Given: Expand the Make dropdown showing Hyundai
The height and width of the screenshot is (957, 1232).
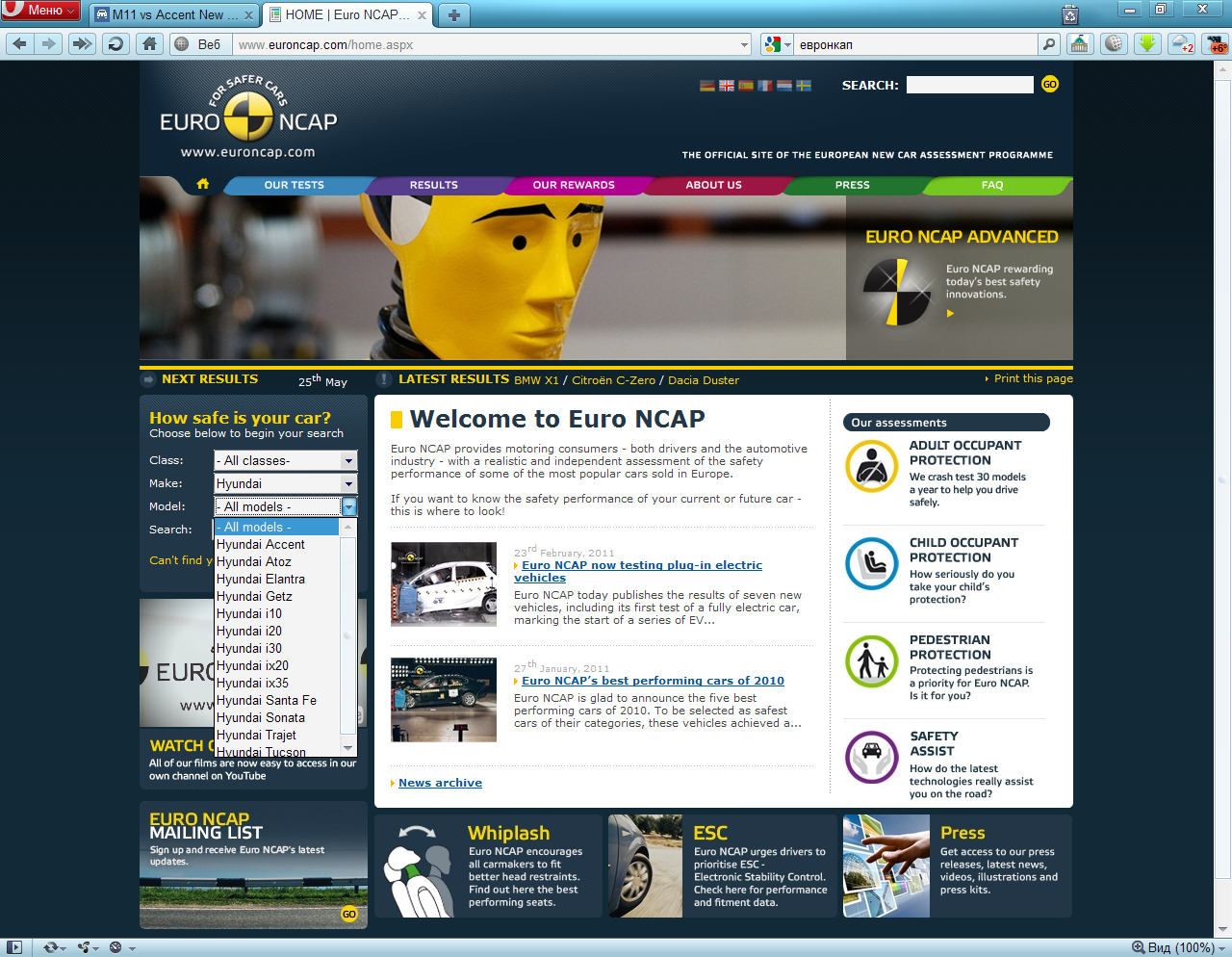Looking at the screenshot, I should [286, 484].
